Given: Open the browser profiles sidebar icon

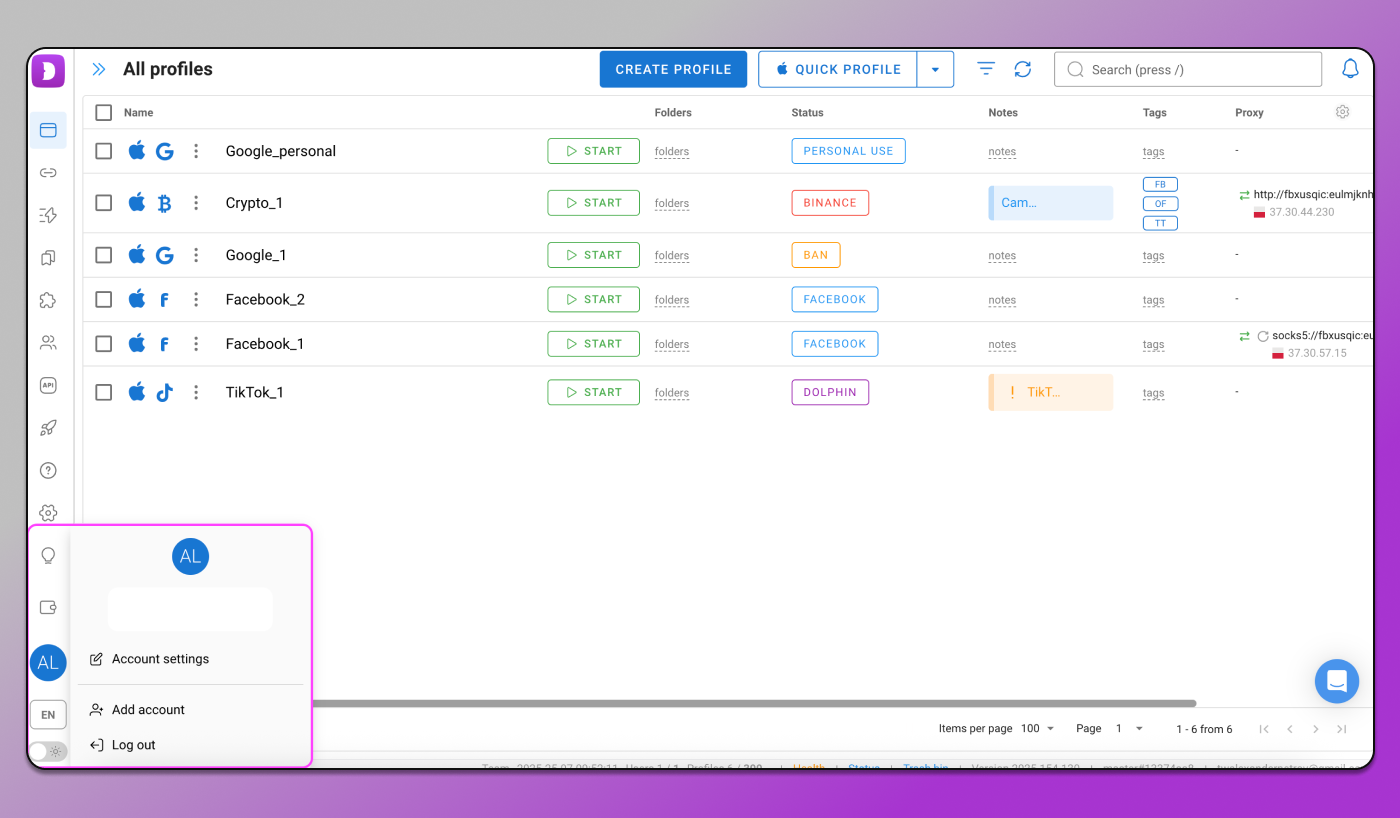Looking at the screenshot, I should click(48, 130).
